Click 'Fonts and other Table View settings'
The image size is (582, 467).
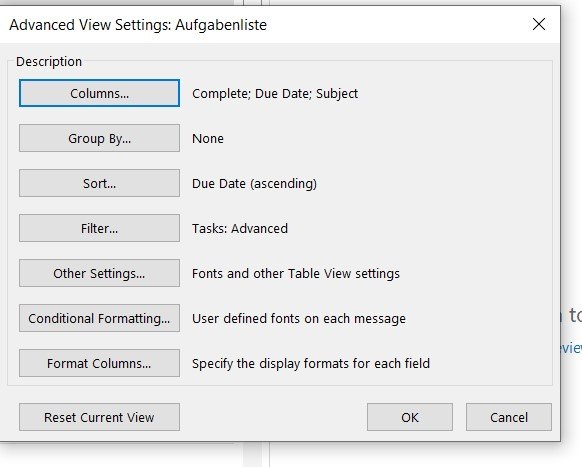[x=296, y=274]
